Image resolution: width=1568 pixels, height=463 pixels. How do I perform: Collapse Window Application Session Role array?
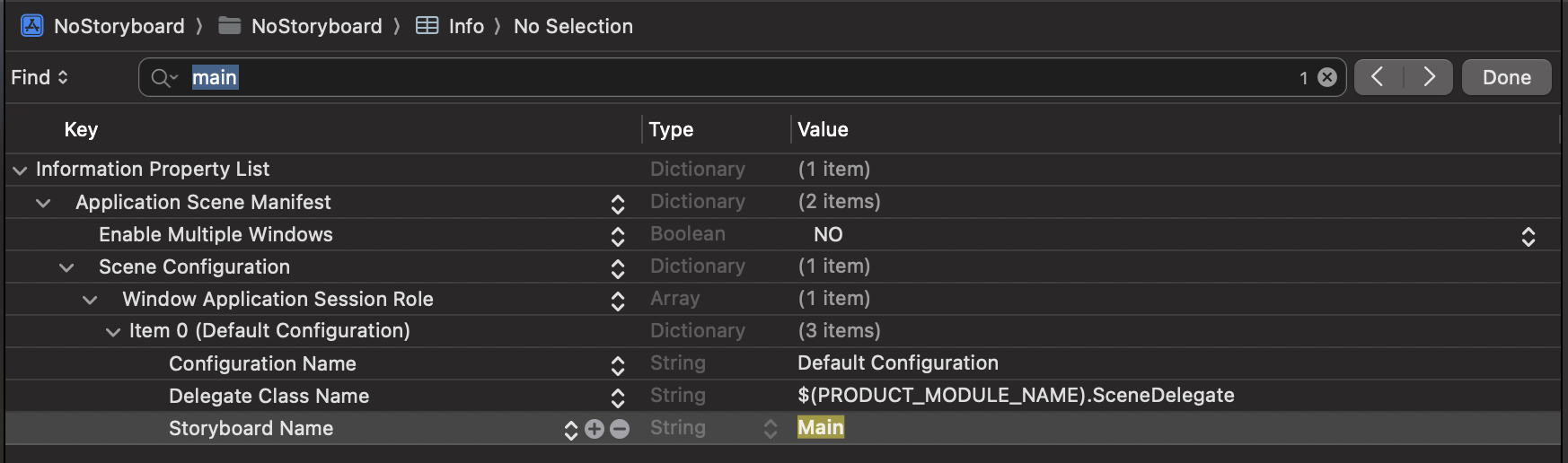click(90, 301)
